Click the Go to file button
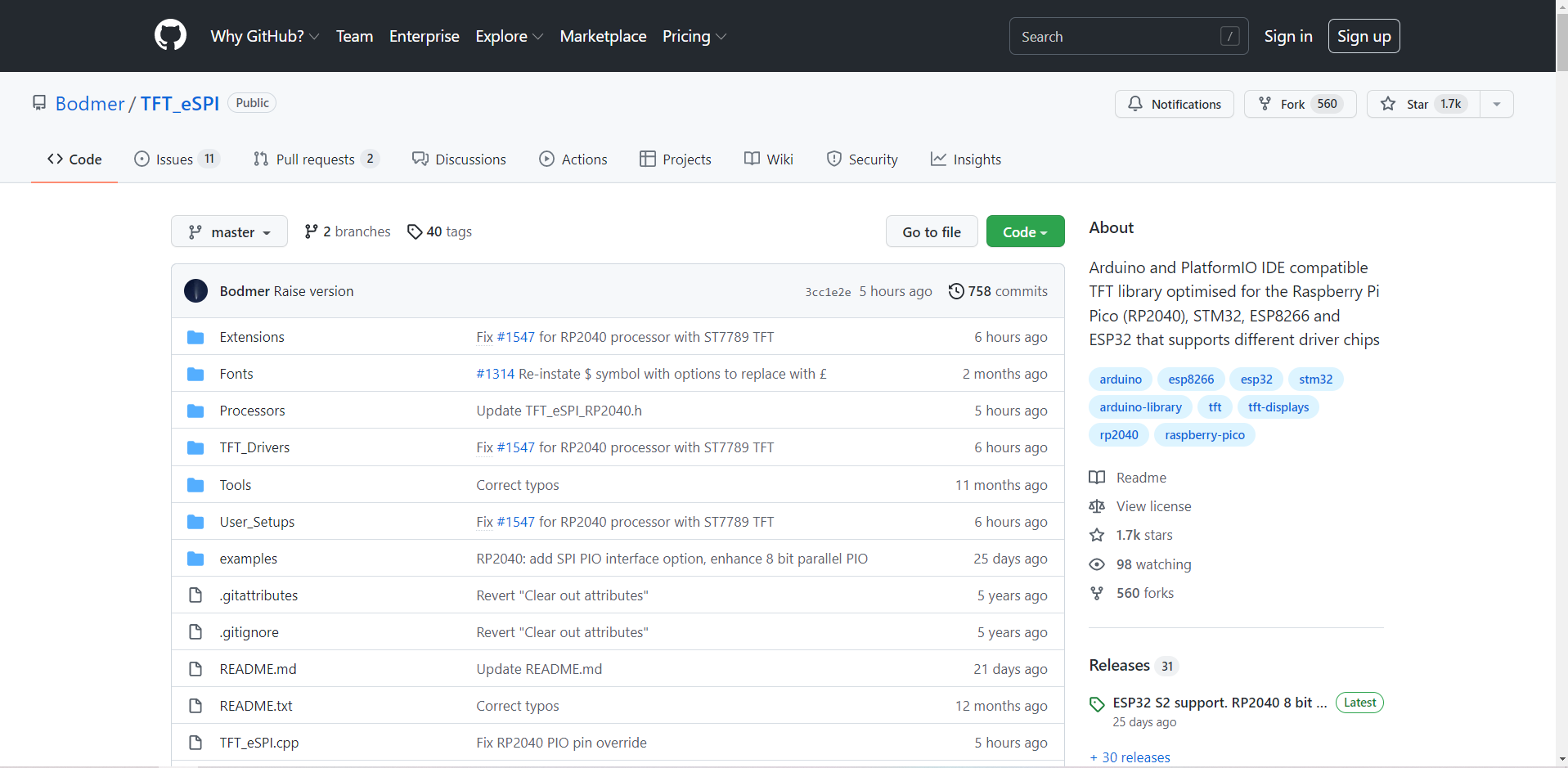This screenshot has width=1568, height=768. pos(932,231)
